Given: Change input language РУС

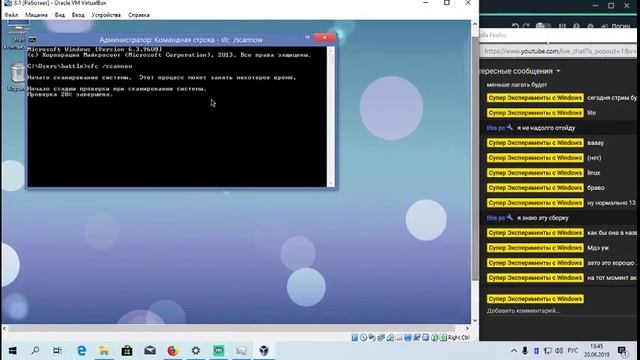Looking at the screenshot, I should [x=573, y=351].
